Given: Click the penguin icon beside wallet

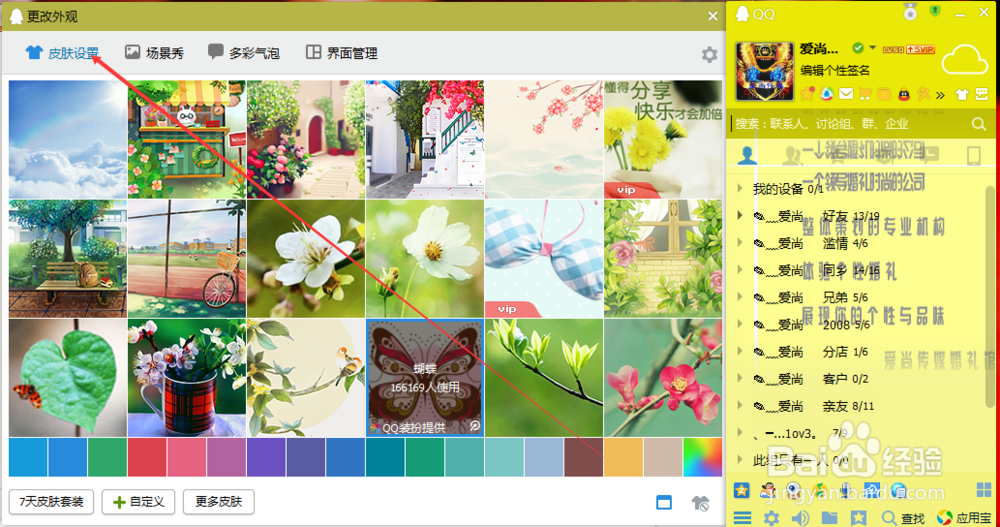Looking at the screenshot, I should coord(904,94).
